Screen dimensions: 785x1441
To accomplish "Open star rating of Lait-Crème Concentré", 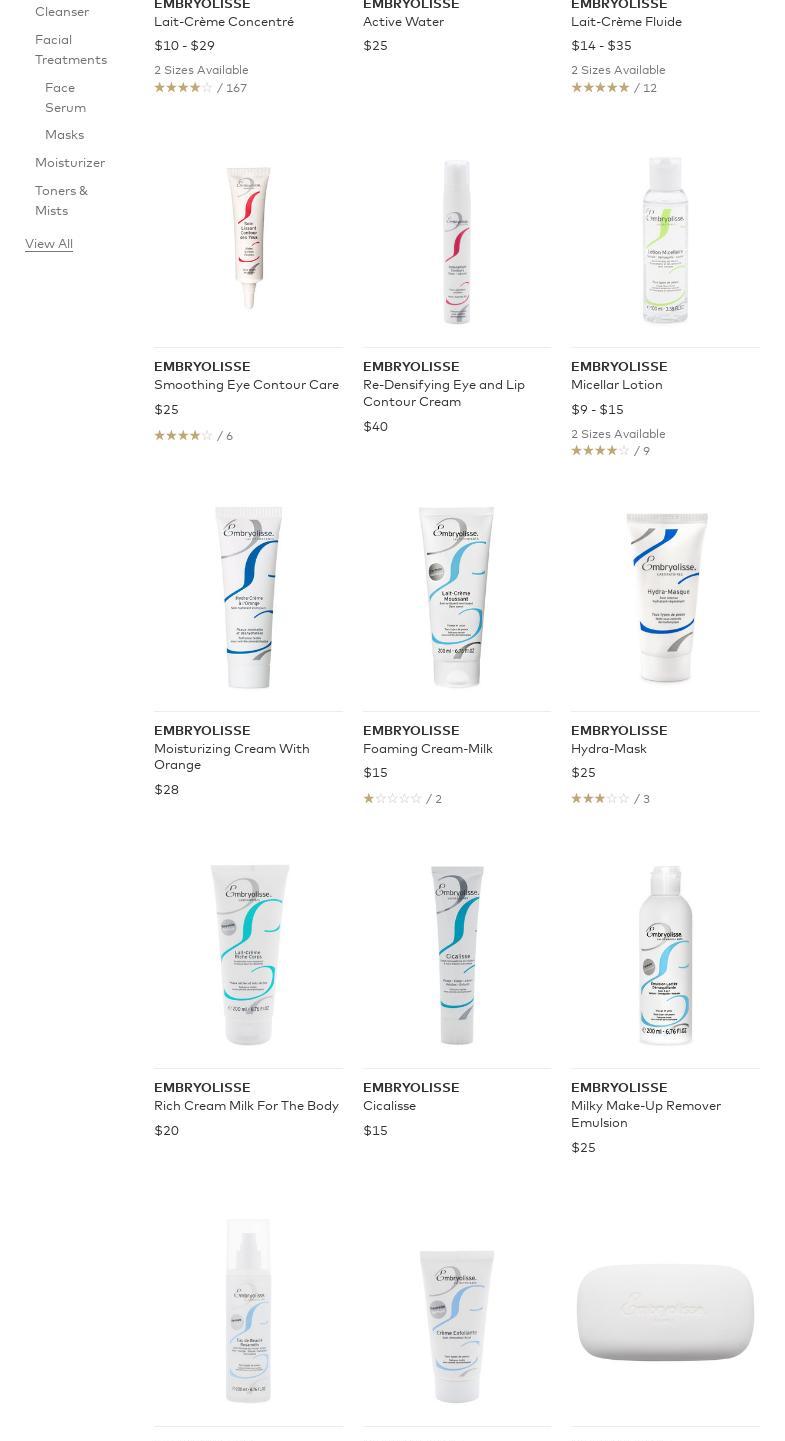I will pos(200,88).
